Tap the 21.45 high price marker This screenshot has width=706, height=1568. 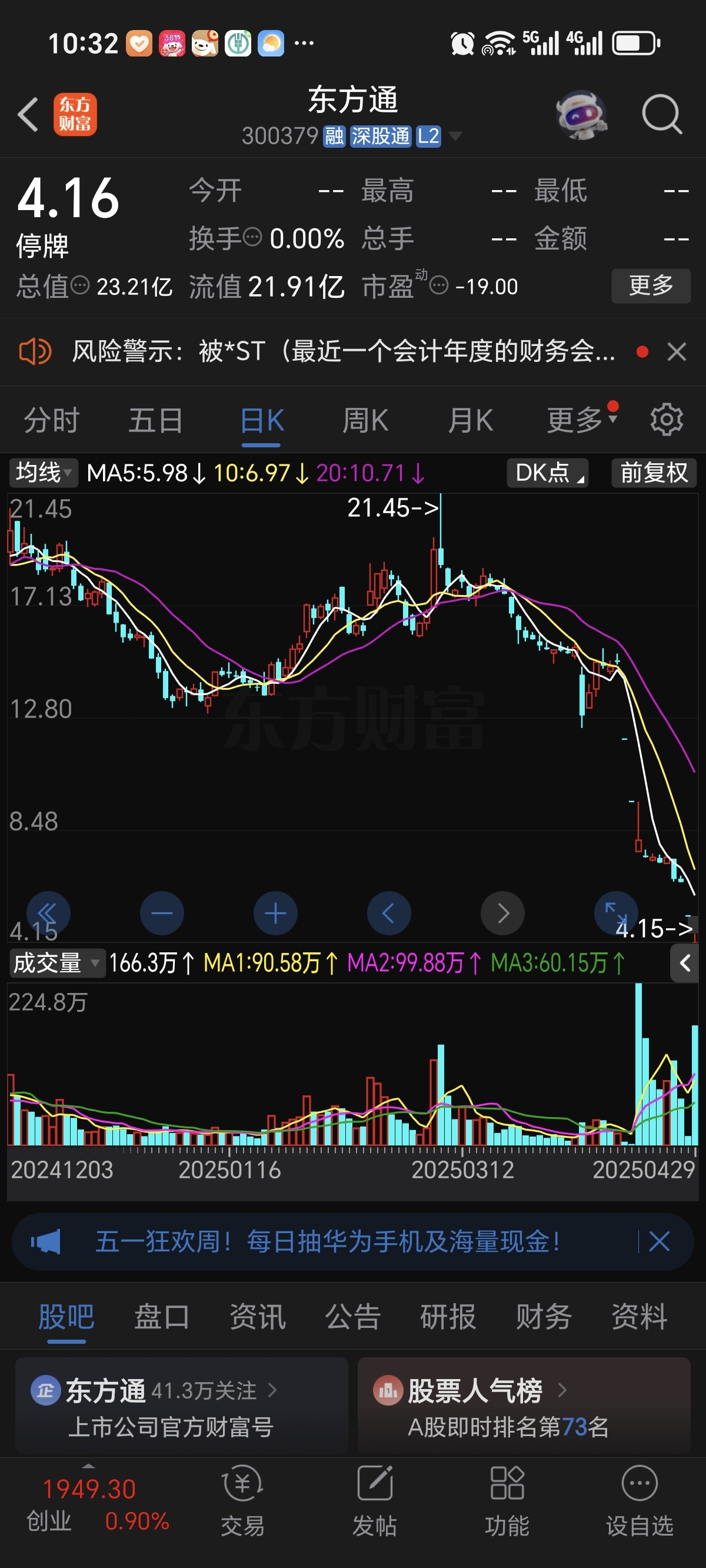393,507
